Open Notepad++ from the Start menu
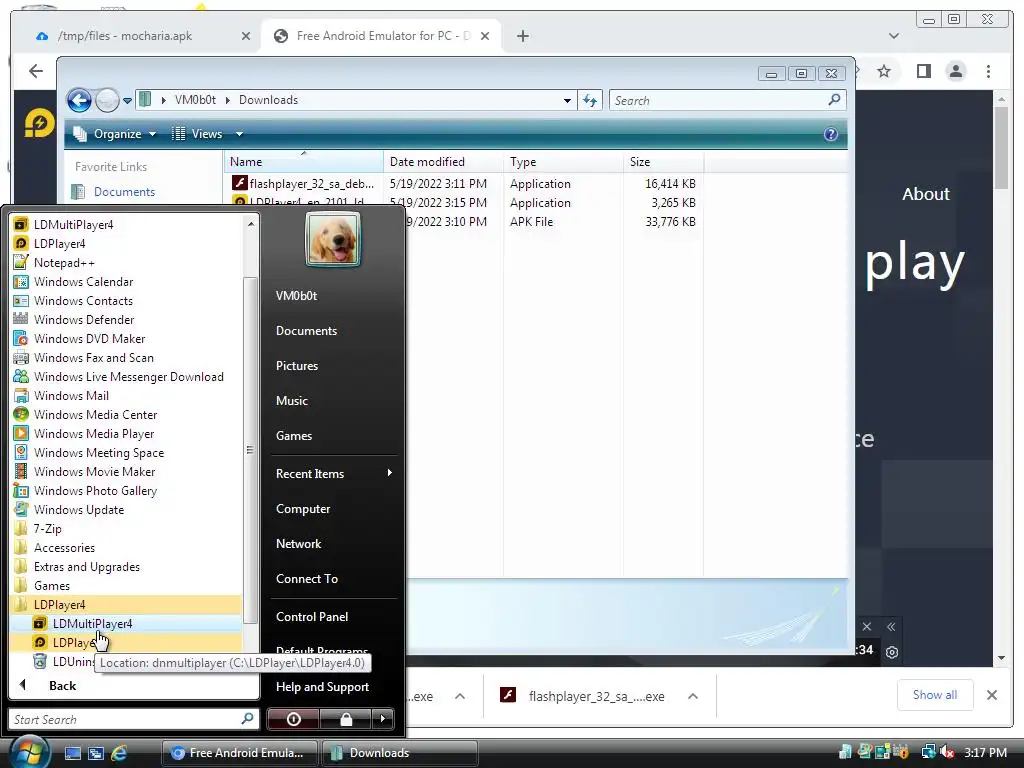Viewport: 1024px width, 768px height. 64,263
